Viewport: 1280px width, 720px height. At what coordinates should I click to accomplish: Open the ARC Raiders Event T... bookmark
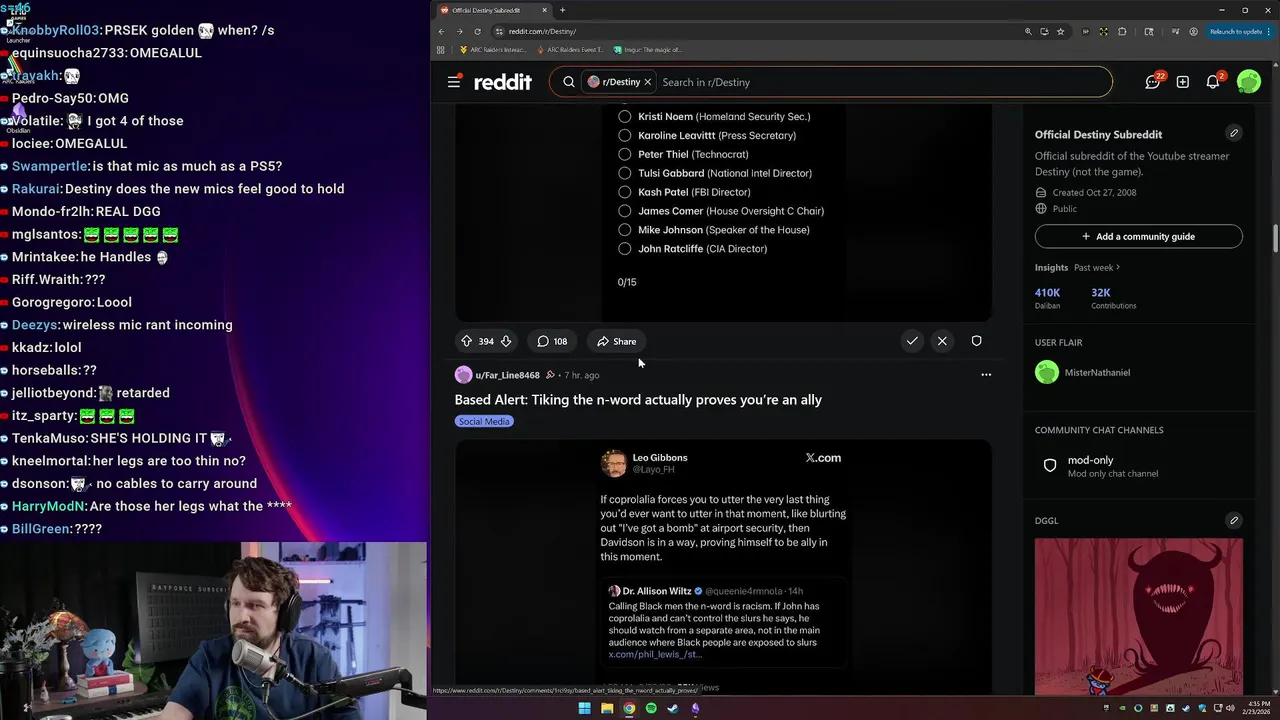click(x=570, y=49)
